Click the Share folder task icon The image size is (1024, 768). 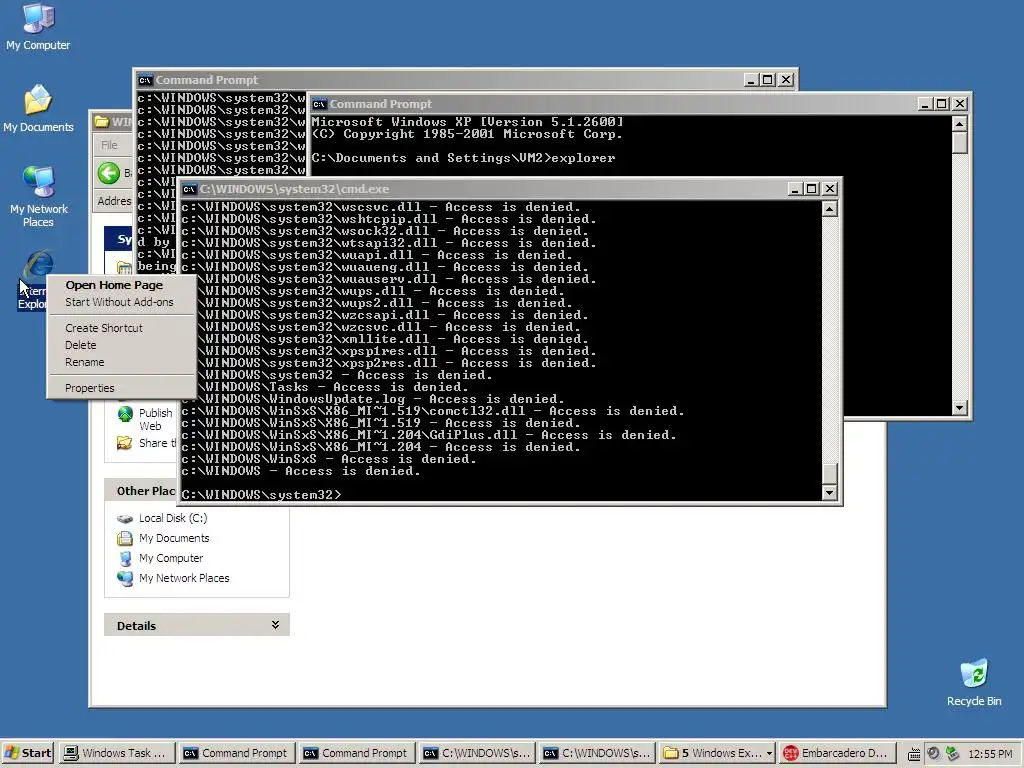125,443
